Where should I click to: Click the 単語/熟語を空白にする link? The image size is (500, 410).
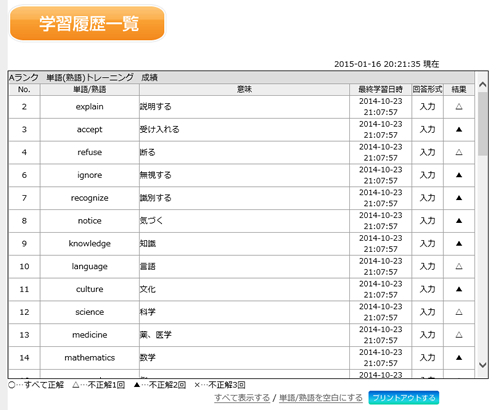pos(321,398)
